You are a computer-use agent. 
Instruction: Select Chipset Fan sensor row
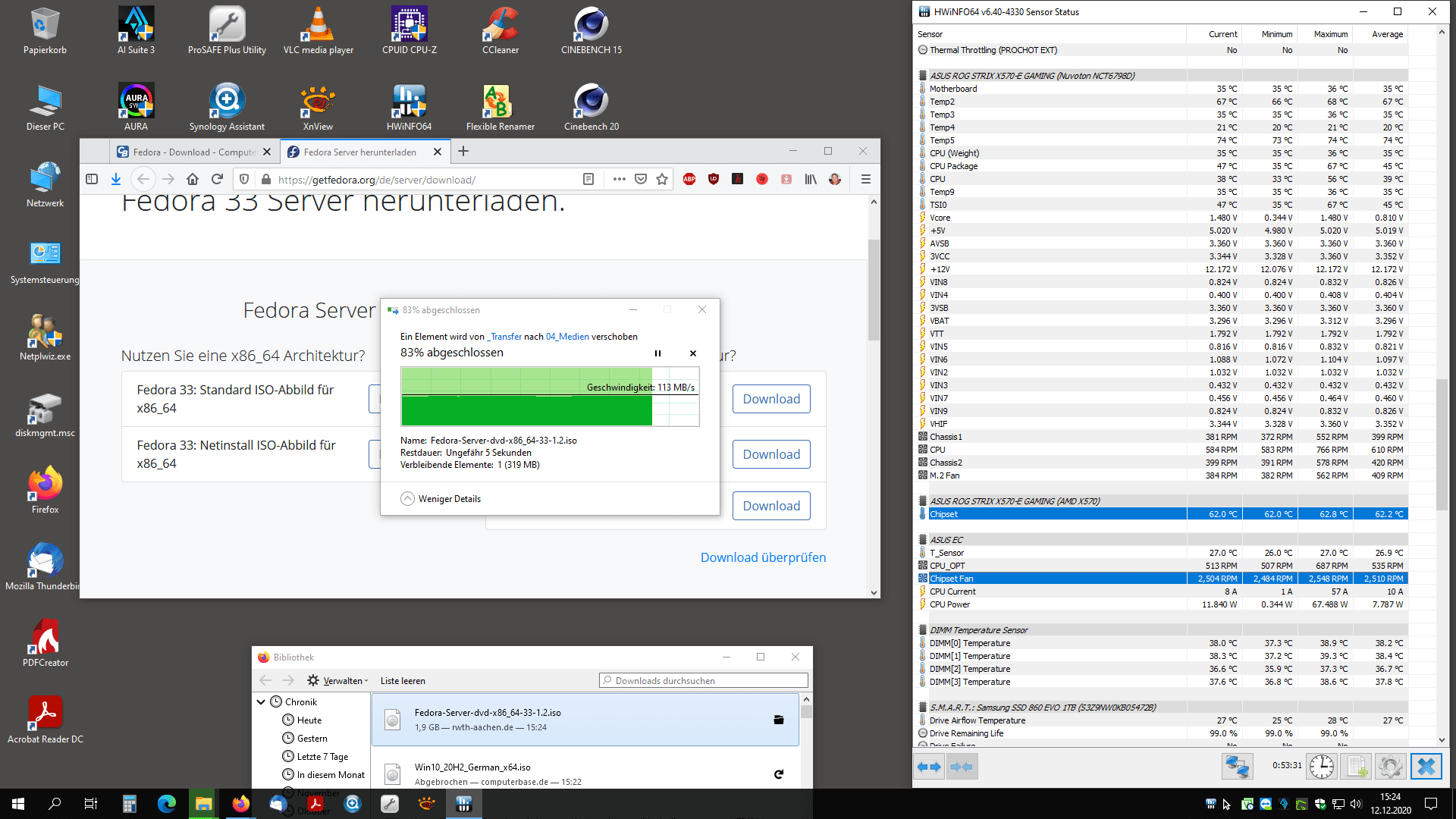pyautogui.click(x=1163, y=579)
